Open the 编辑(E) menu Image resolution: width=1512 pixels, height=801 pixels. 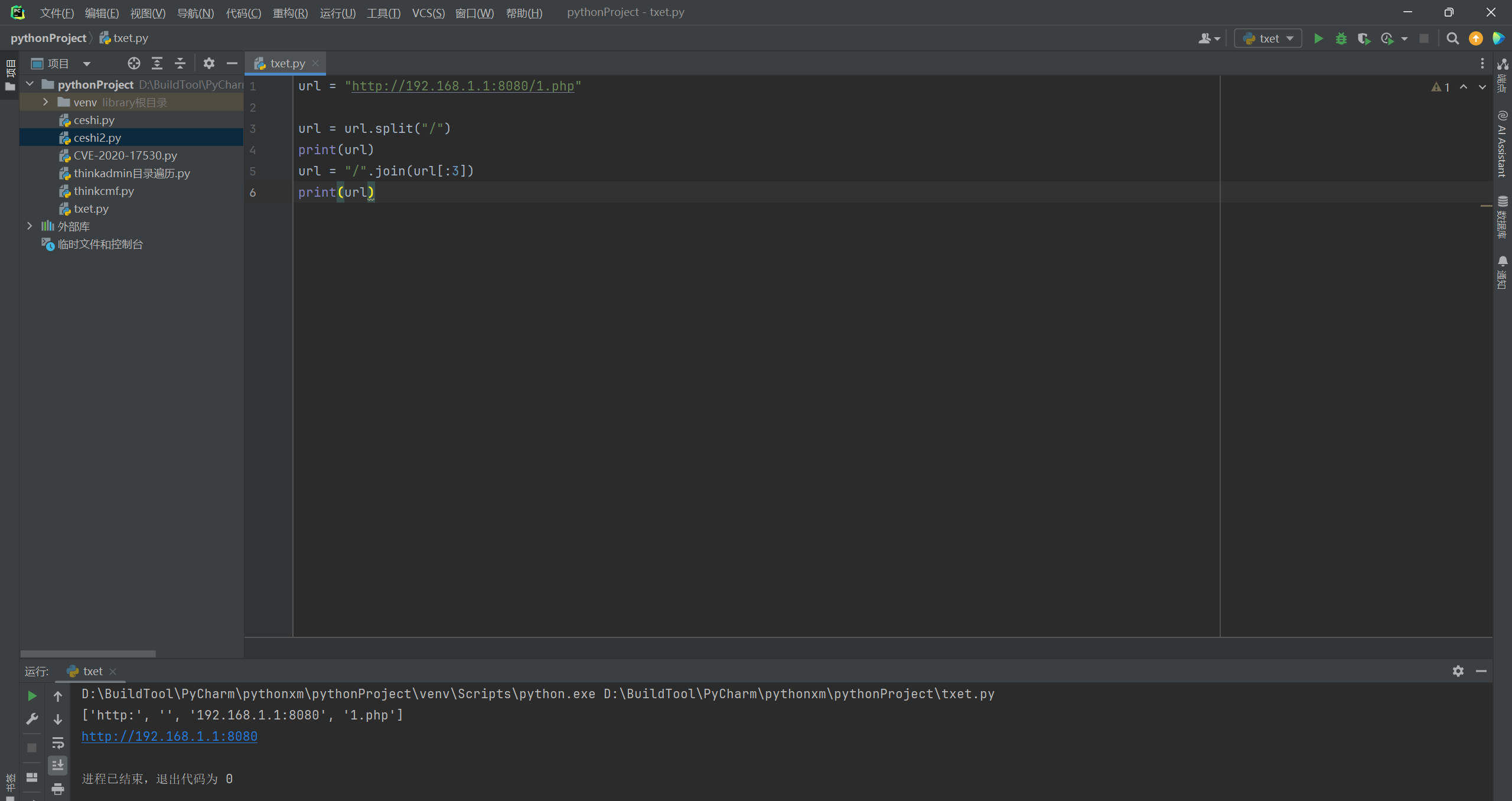click(x=102, y=13)
